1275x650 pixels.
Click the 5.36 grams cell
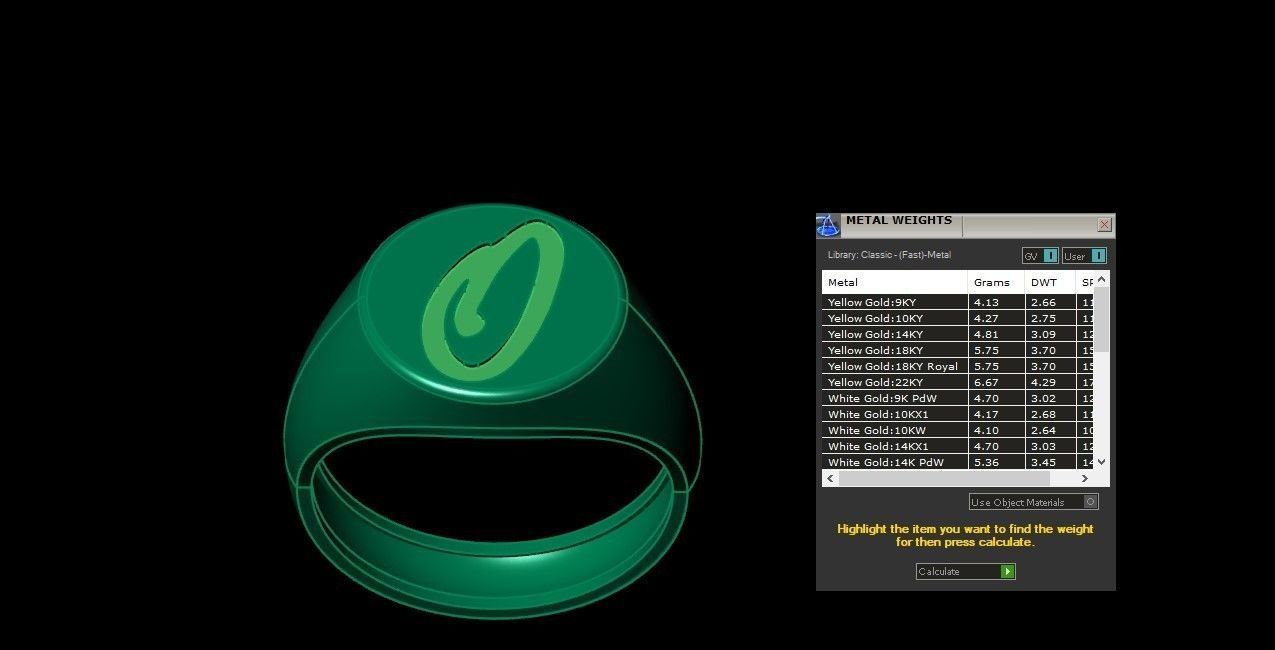click(x=996, y=462)
